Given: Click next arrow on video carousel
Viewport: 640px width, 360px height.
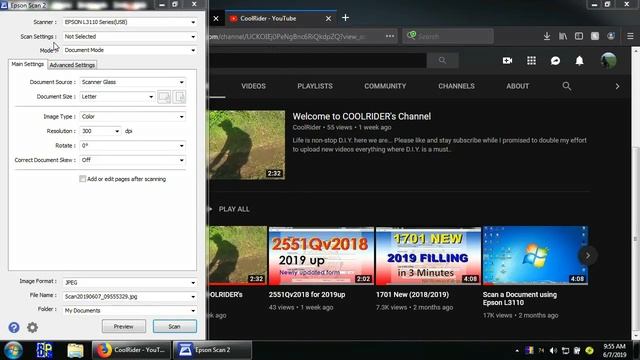Looking at the screenshot, I should (x=588, y=256).
